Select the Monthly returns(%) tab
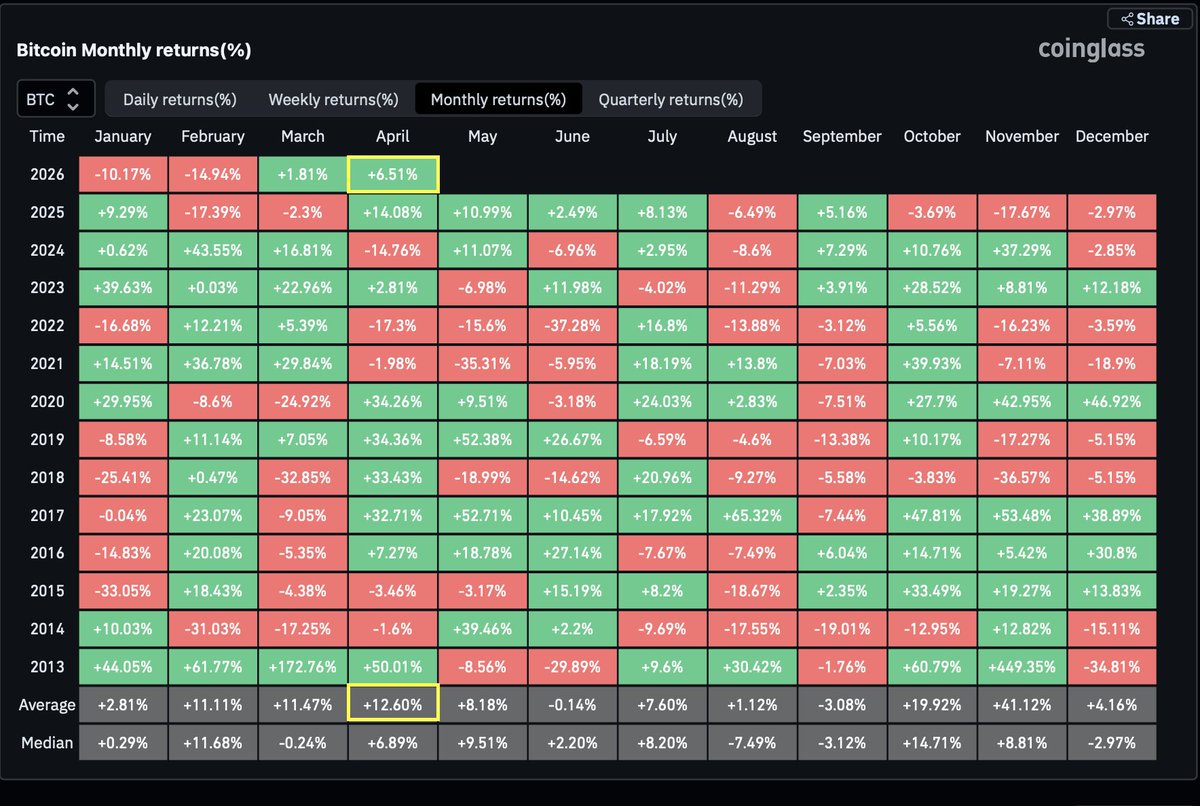The width and height of the screenshot is (1200, 806). click(x=498, y=100)
